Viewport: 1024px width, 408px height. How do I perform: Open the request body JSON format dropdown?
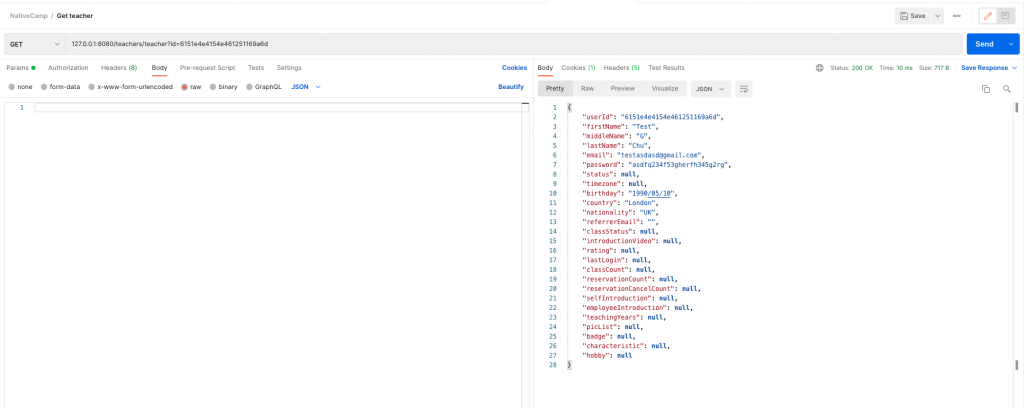point(306,87)
